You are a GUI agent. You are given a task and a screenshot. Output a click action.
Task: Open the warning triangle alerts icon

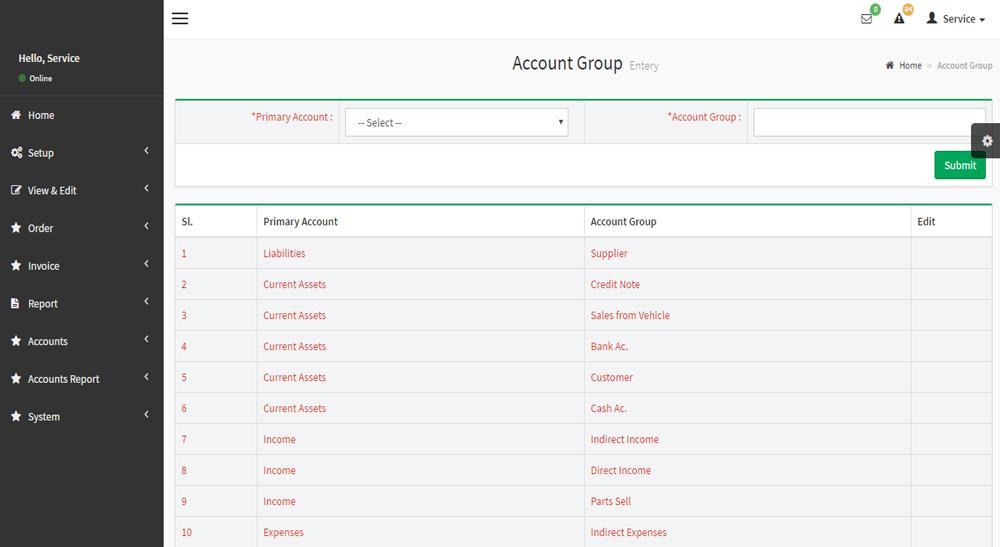(x=899, y=18)
